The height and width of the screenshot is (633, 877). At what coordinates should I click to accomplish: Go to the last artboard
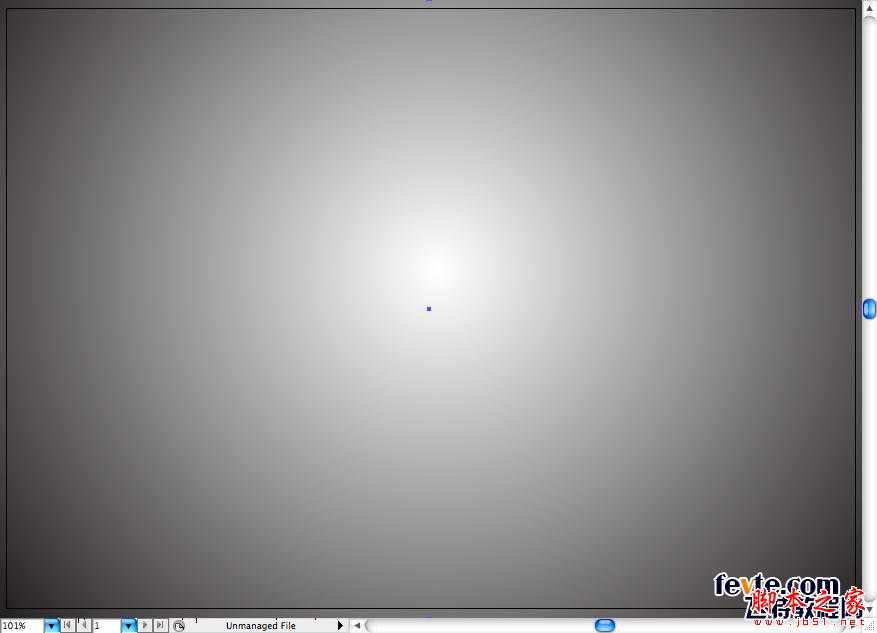[x=160, y=625]
